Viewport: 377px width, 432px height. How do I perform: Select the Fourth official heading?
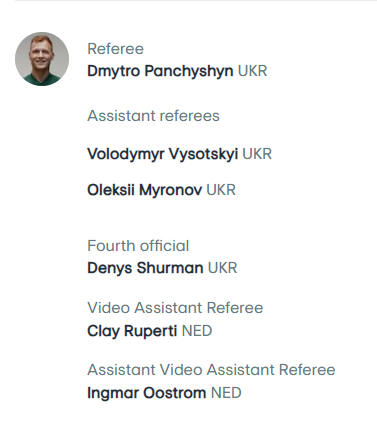138,246
